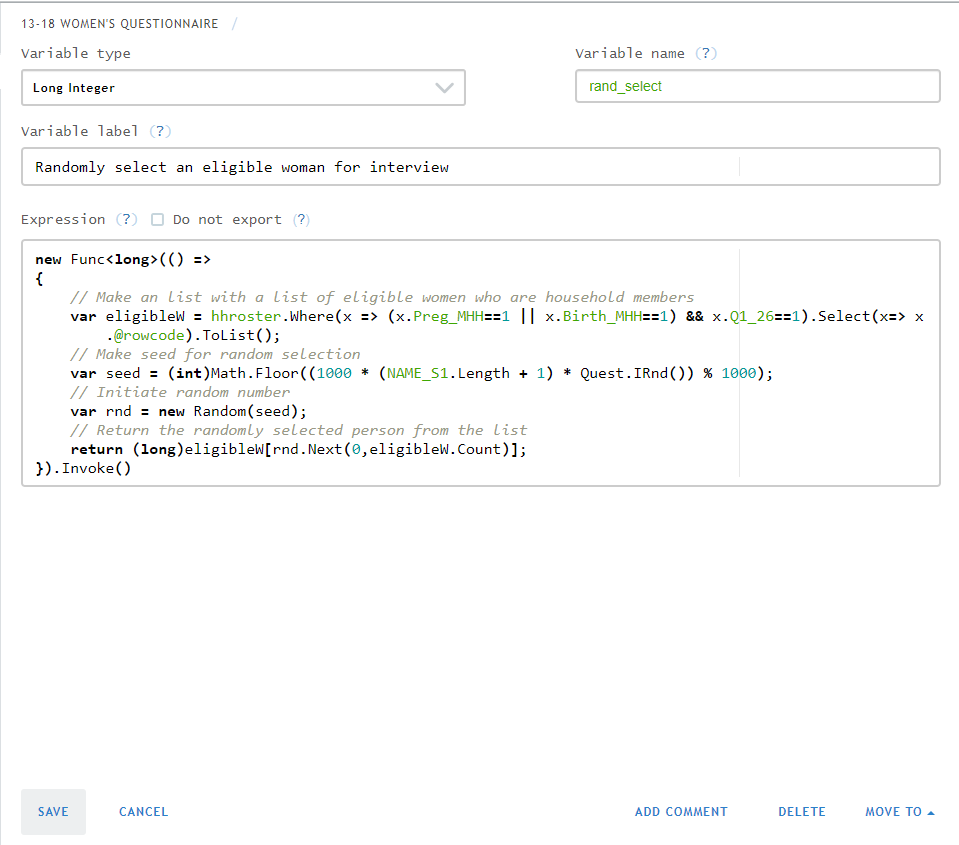Place cursor on the 'var seed' code line
This screenshot has height=845, width=959.
tap(420, 373)
